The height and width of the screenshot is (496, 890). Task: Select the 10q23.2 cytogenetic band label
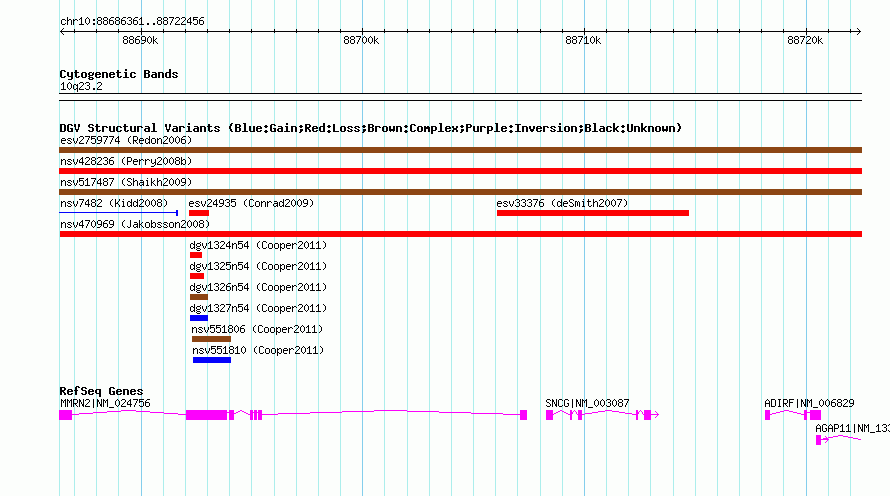click(81, 86)
